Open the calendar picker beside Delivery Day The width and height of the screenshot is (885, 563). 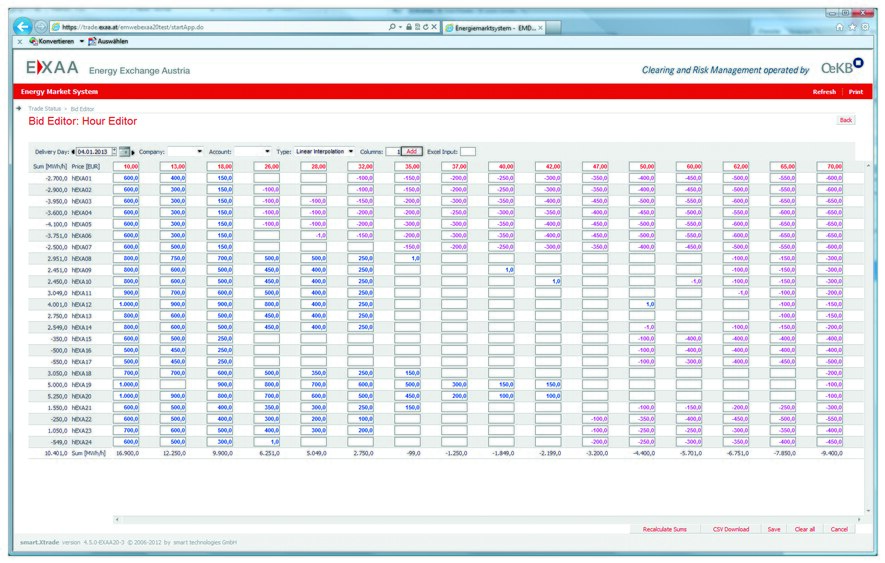coord(123,151)
